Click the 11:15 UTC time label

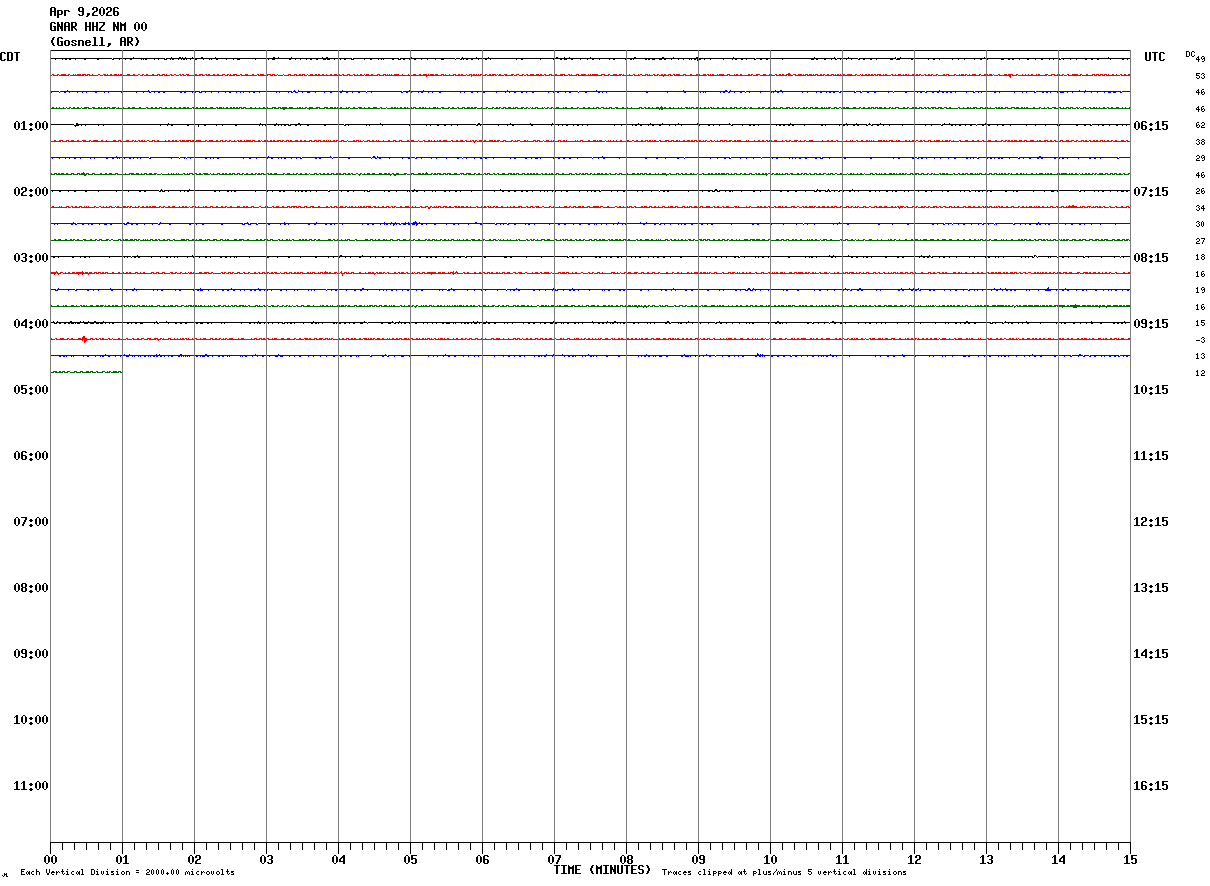tap(1151, 456)
